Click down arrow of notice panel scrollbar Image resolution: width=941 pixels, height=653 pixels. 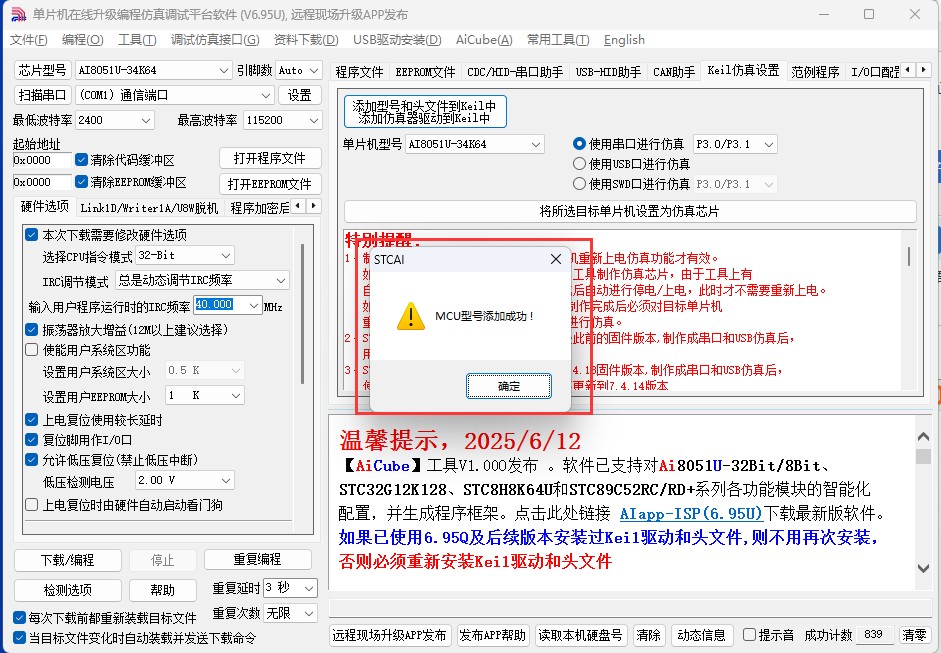point(924,568)
